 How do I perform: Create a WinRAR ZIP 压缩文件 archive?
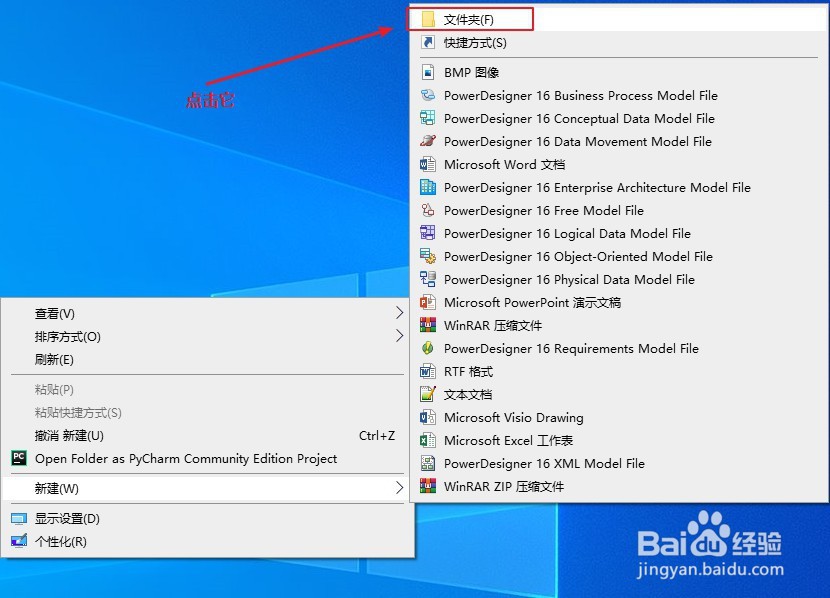pos(619,487)
